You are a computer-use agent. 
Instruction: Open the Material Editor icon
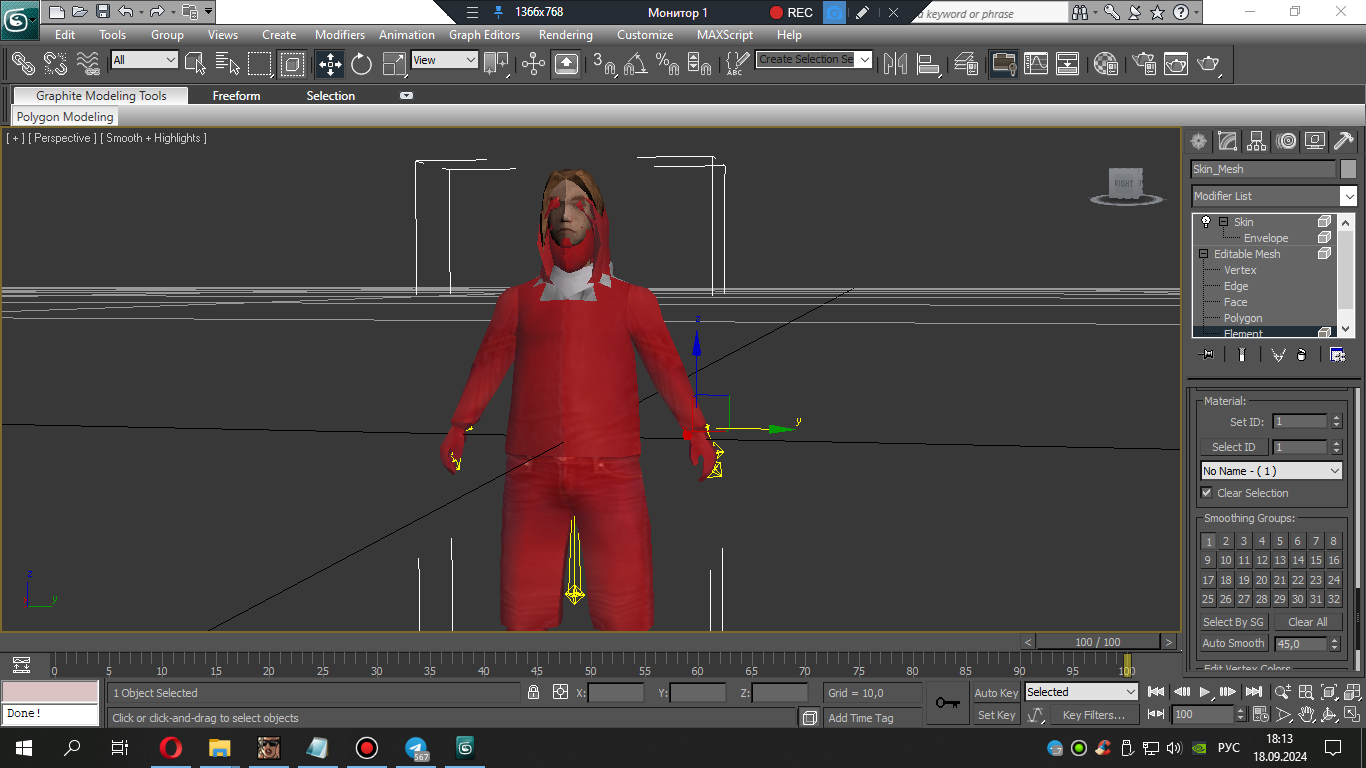pos(1105,64)
